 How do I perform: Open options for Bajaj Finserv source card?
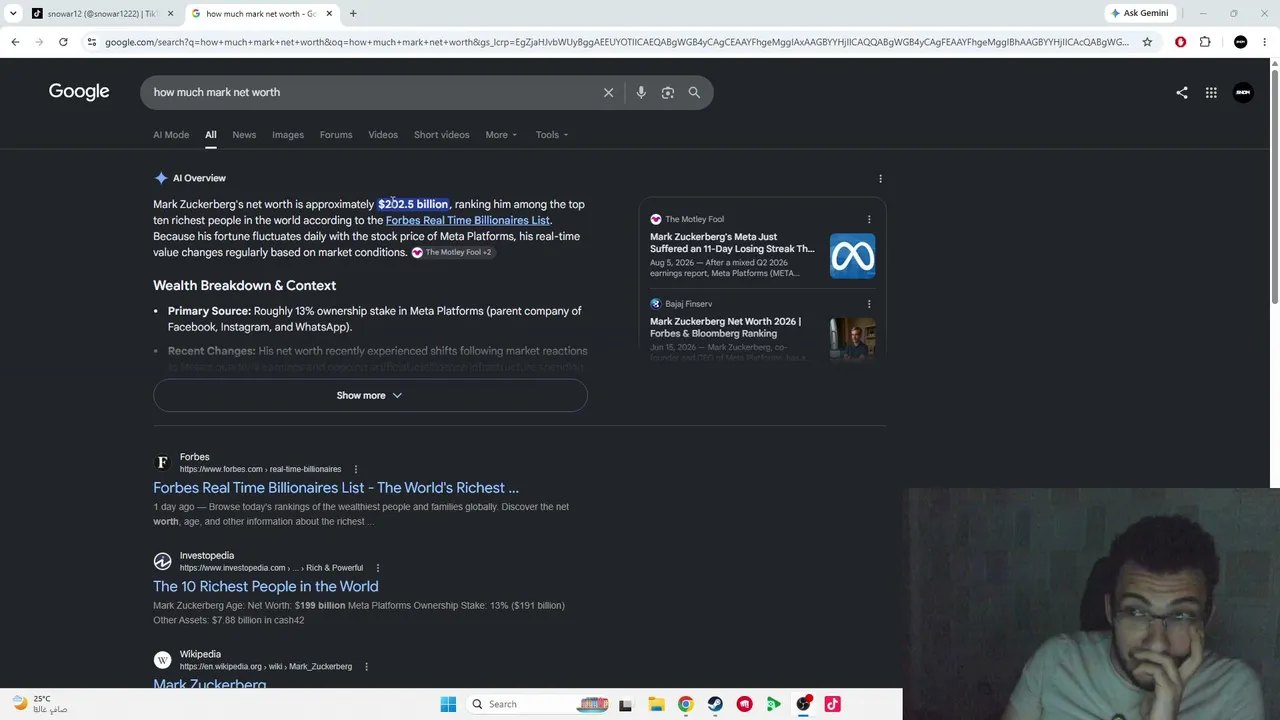click(x=869, y=303)
